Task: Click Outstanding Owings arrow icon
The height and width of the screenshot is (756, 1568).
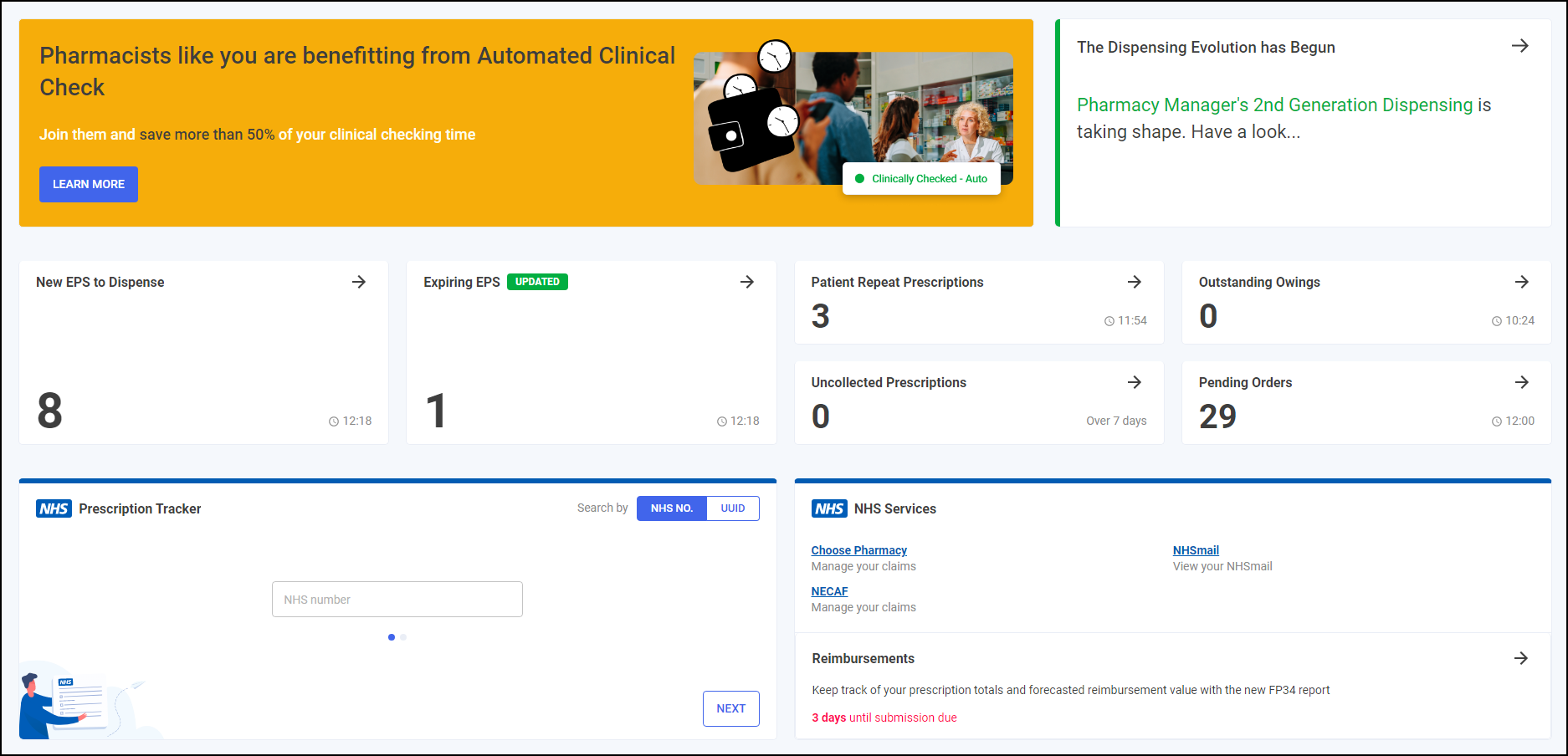Action: [x=1522, y=282]
